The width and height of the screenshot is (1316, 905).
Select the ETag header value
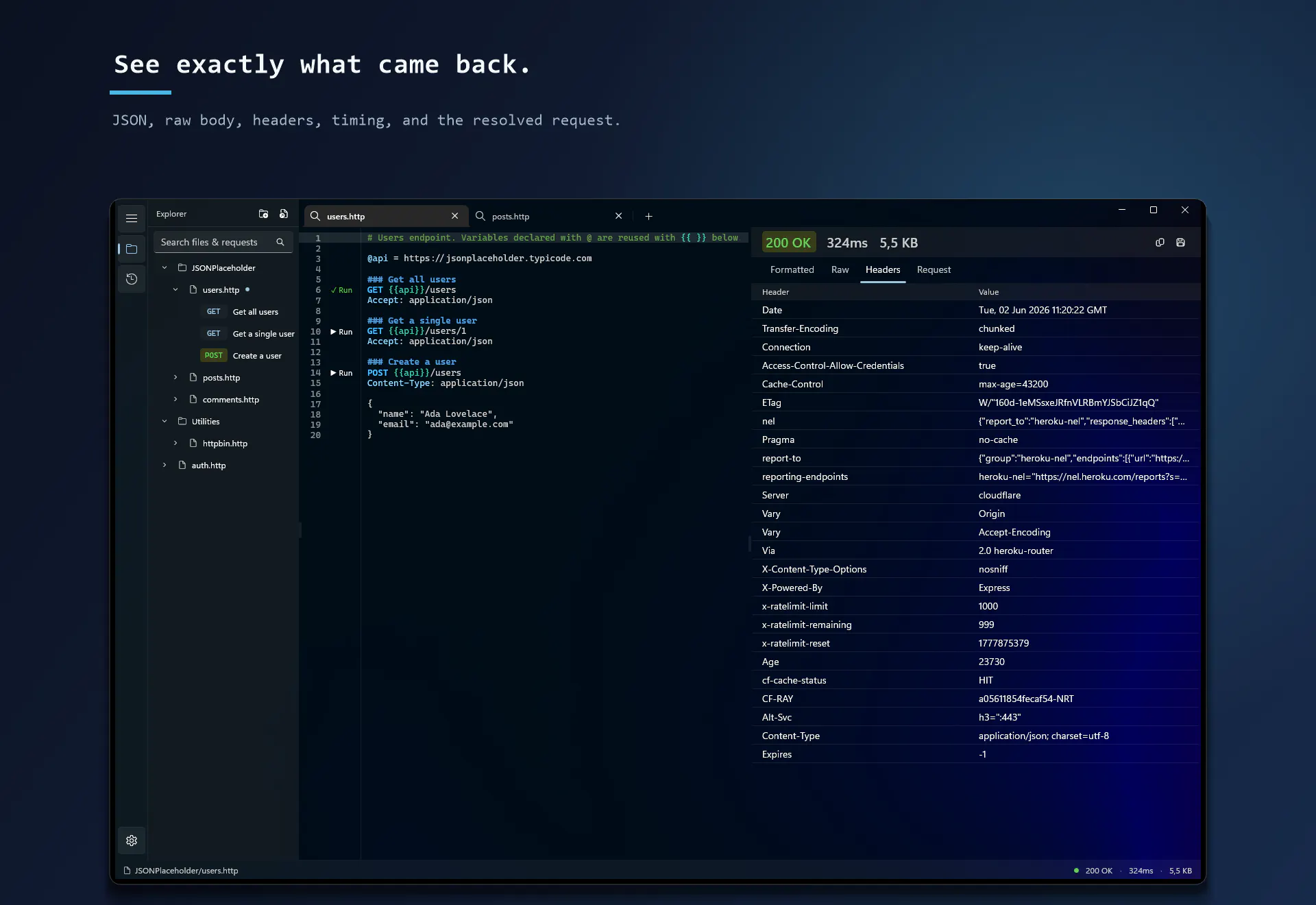[x=1069, y=403]
